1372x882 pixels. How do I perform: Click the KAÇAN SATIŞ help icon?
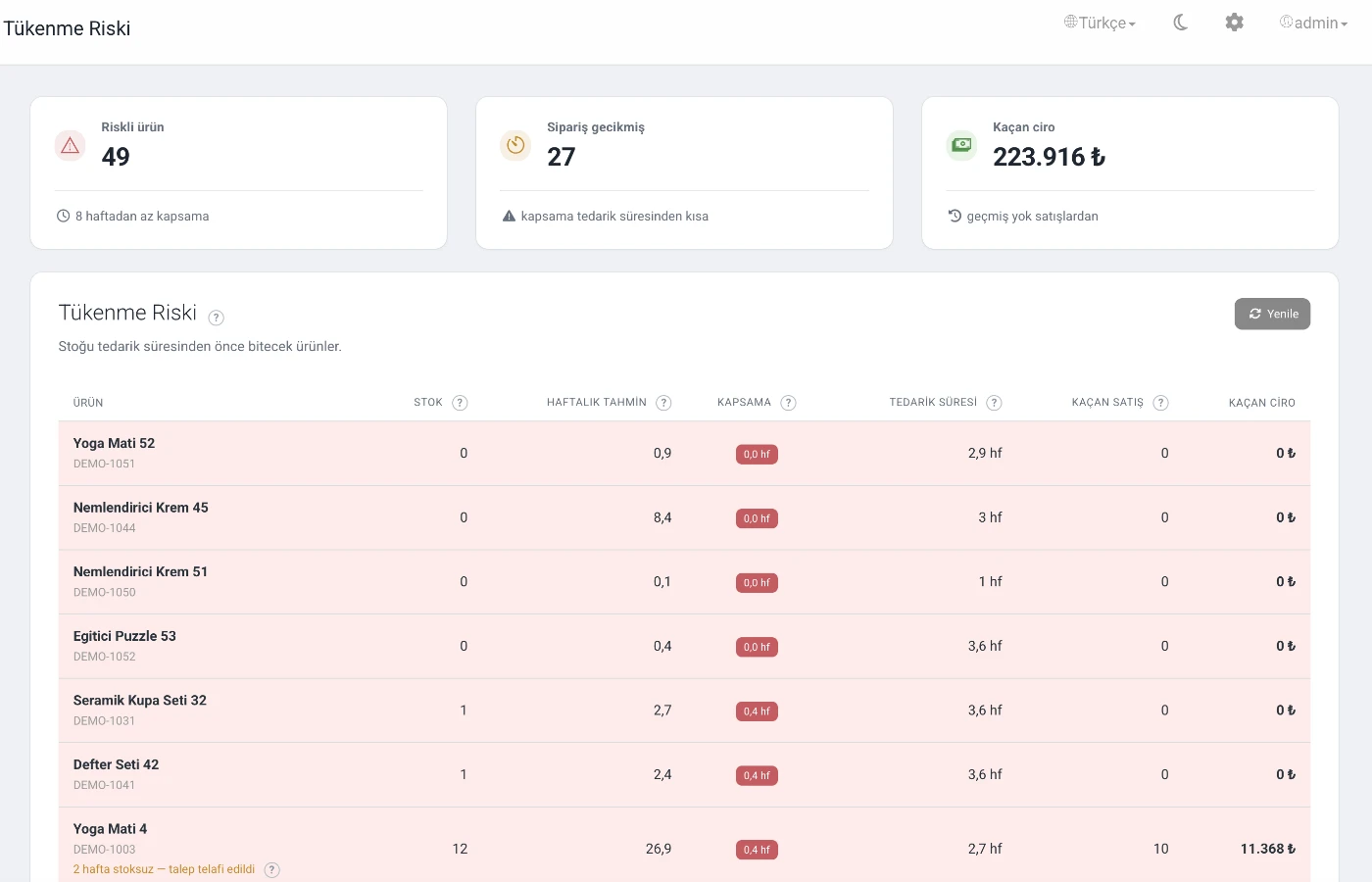click(1160, 403)
